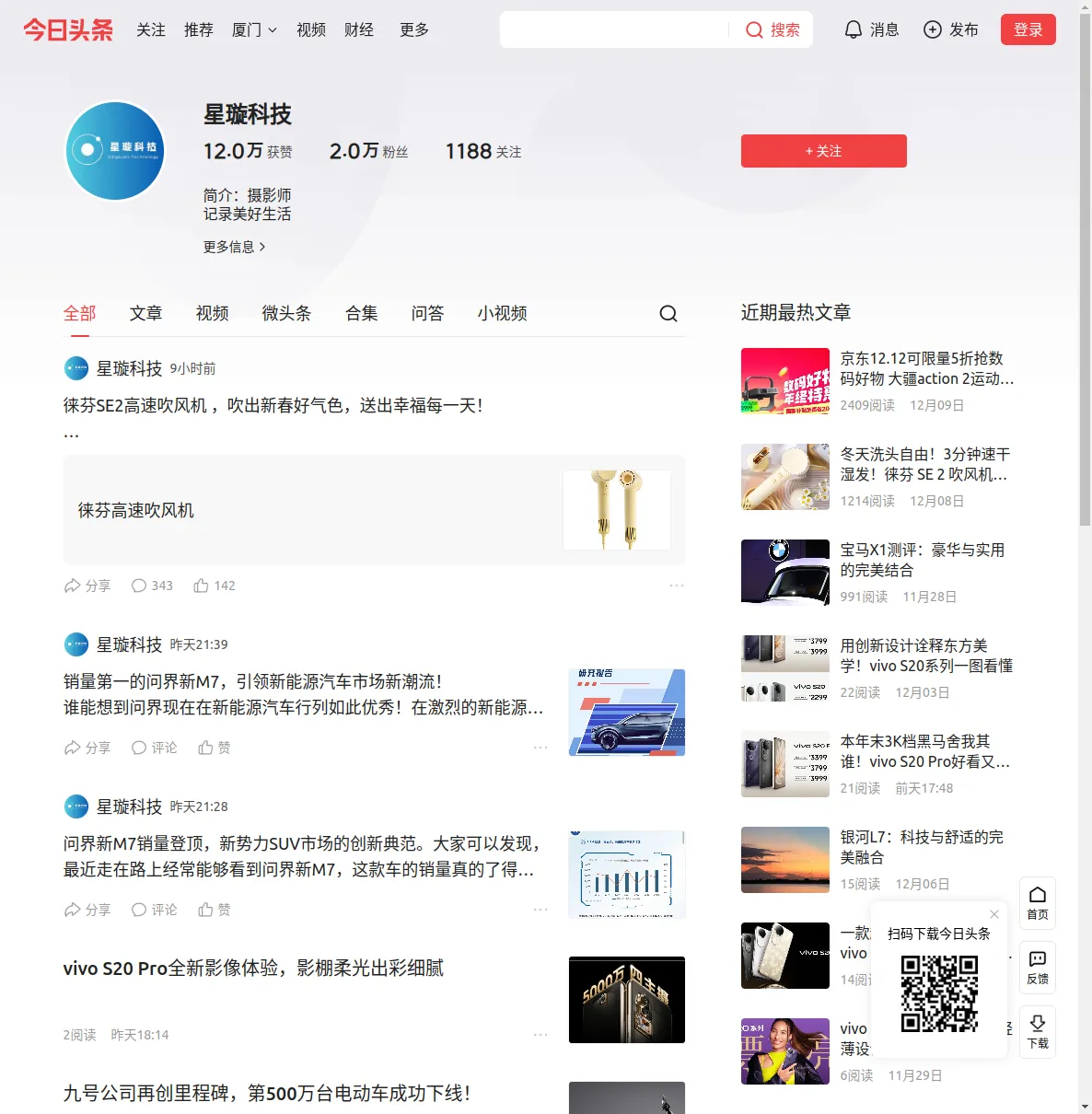This screenshot has width=1092, height=1114.
Task: Click the small avatar on the 9小时前 post
Action: 76,368
